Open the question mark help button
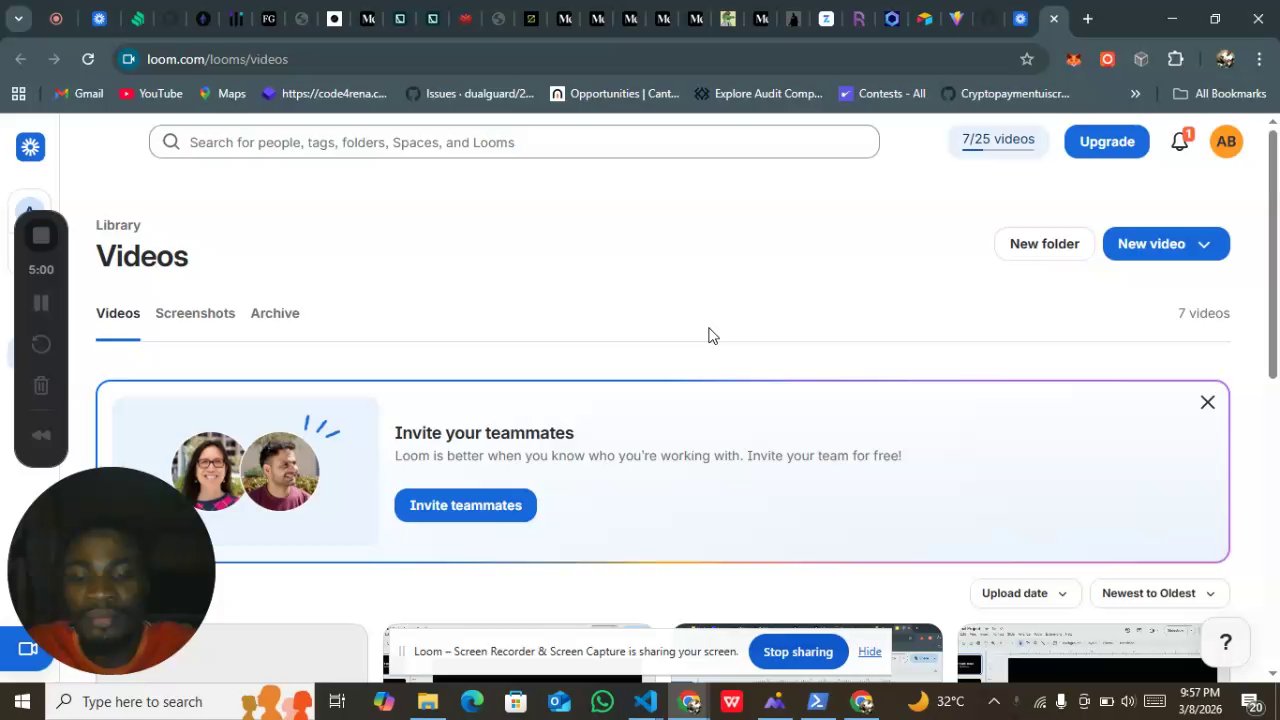This screenshot has height=720, width=1280. (1225, 643)
